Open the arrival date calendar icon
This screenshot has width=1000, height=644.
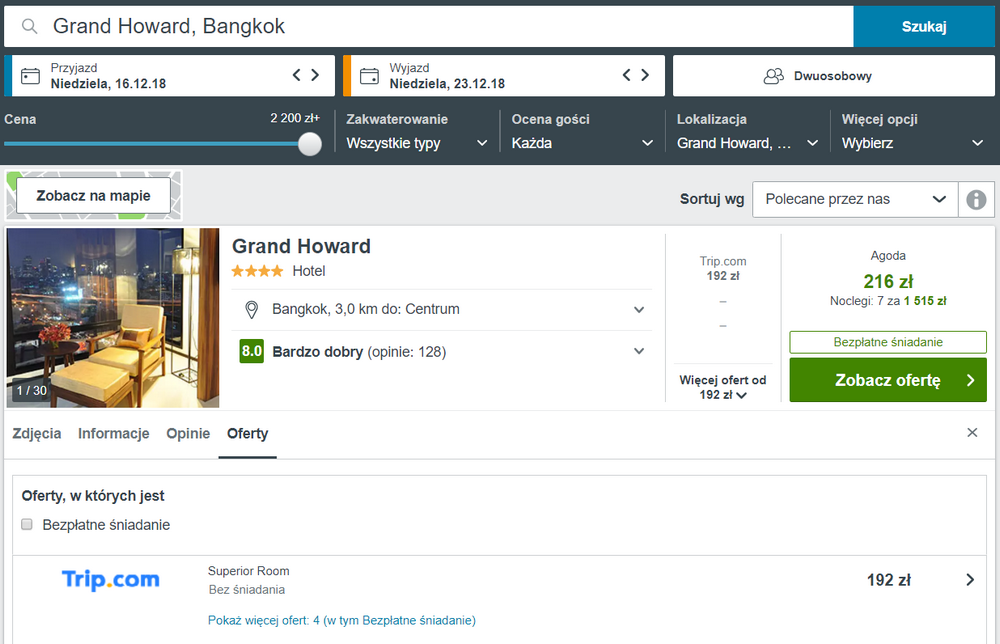pyautogui.click(x=30, y=76)
